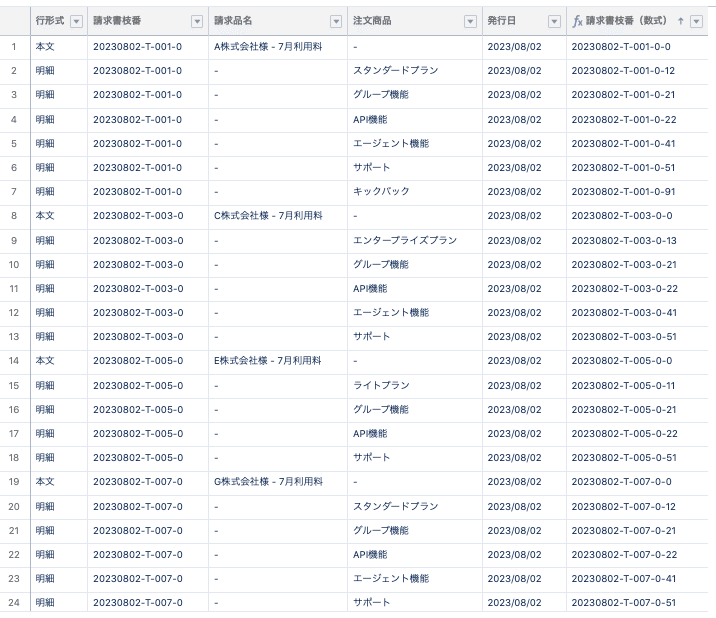The height and width of the screenshot is (618, 716).
Task: Click the fx formula icon in the header
Action: pyautogui.click(x=577, y=21)
